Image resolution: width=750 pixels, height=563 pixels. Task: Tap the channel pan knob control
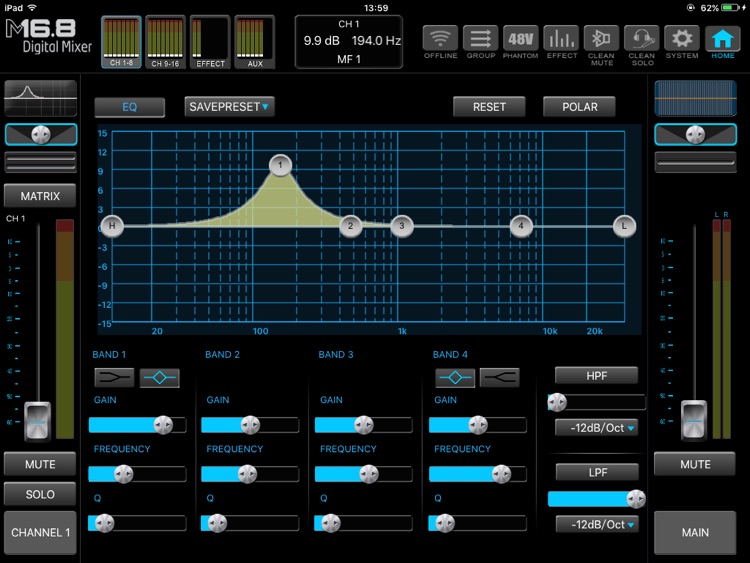[41, 134]
